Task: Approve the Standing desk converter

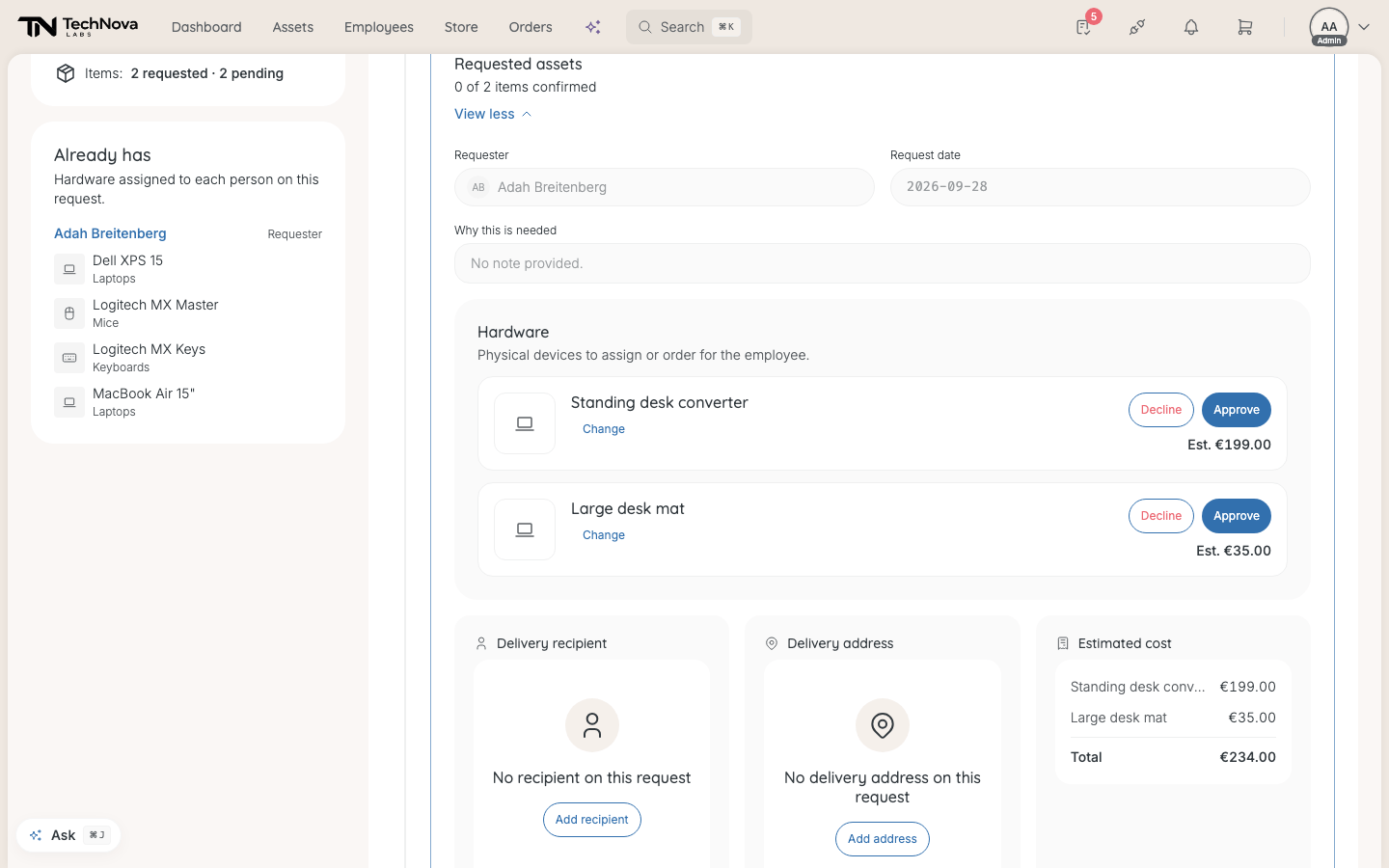Action: click(1237, 410)
